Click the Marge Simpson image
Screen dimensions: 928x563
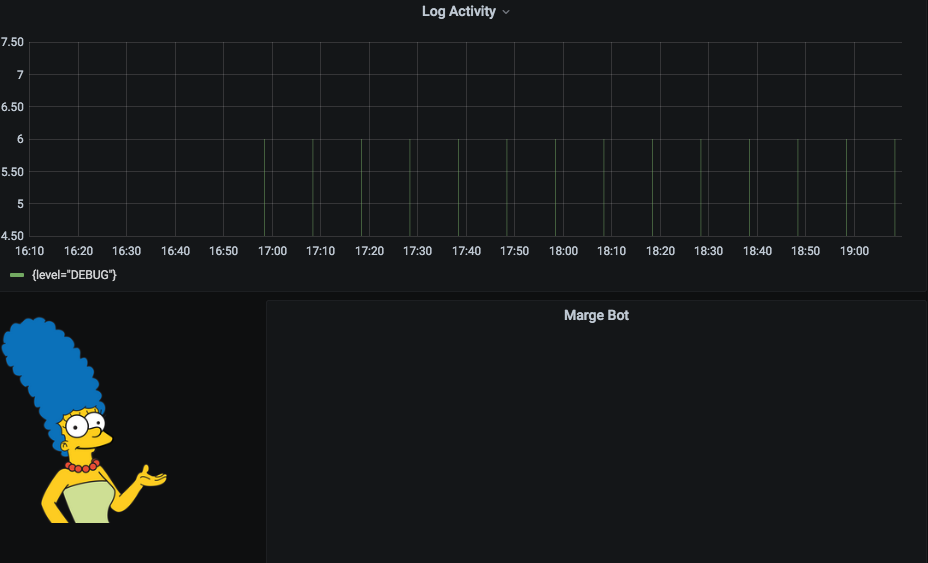85,420
